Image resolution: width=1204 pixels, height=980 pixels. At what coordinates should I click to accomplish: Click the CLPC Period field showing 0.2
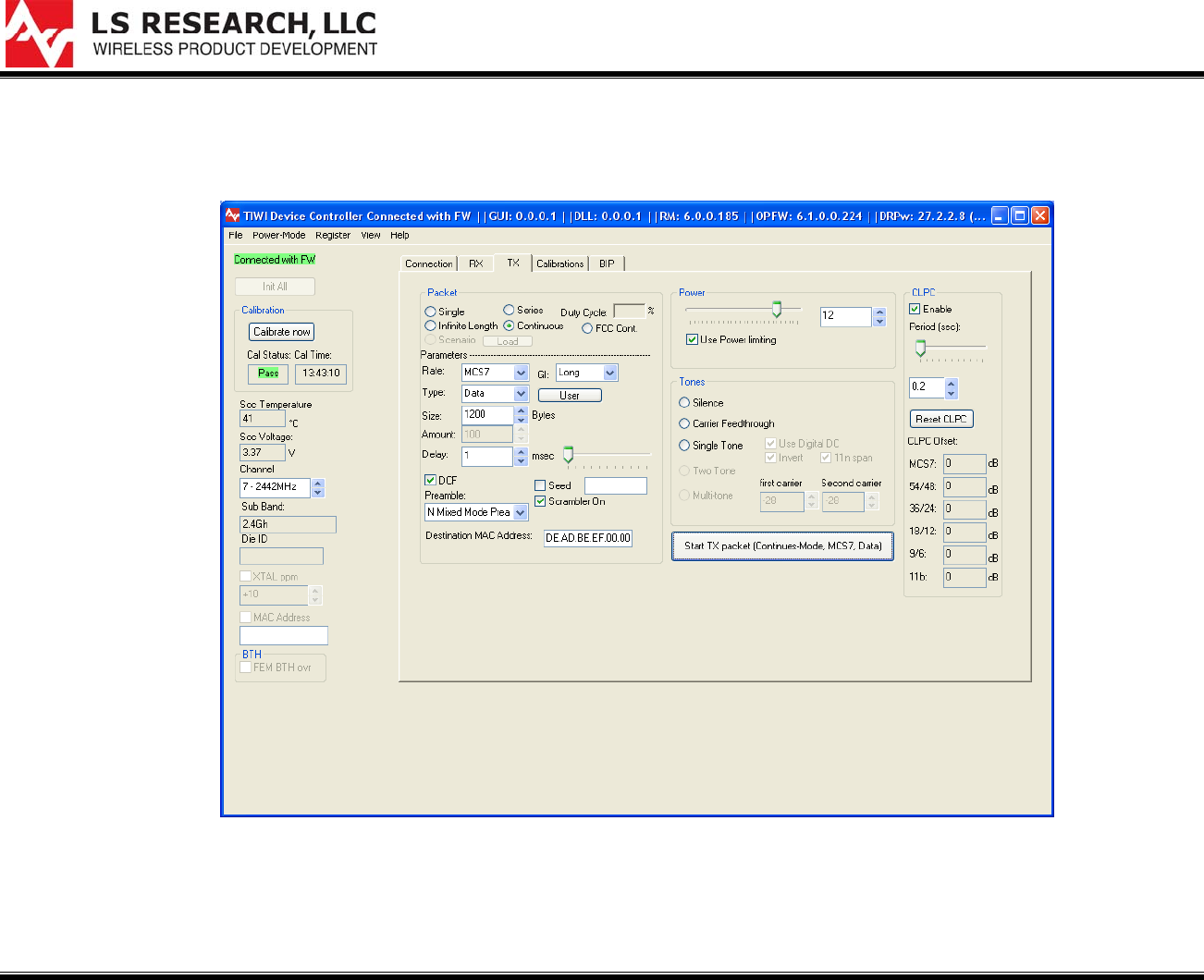click(x=927, y=388)
